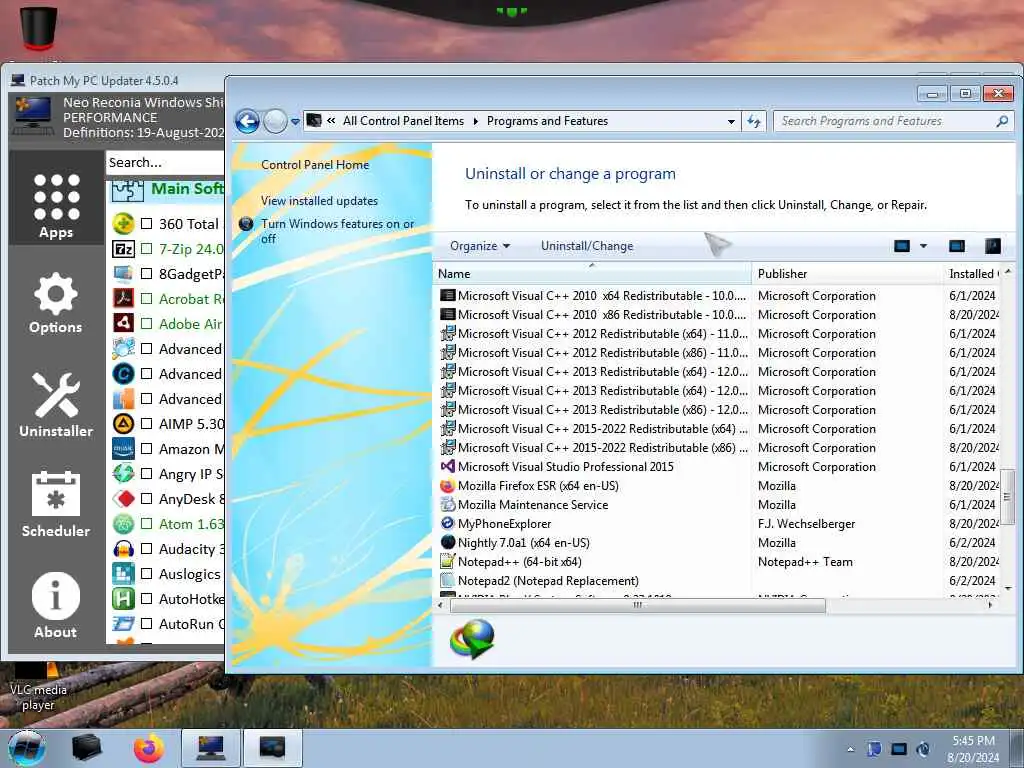Check the AIMP 5.30 checkbox
Image resolution: width=1024 pixels, height=768 pixels.
(147, 424)
